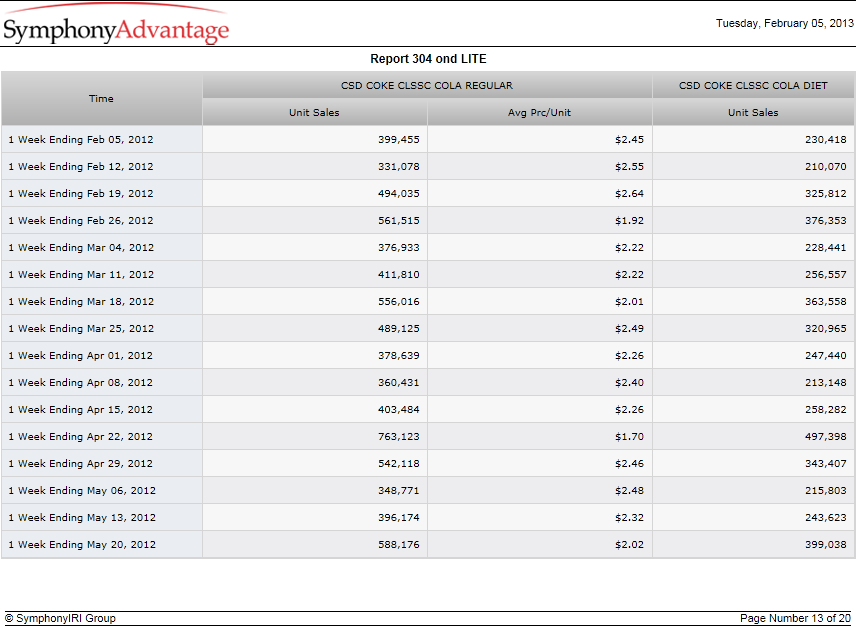Click the regular unit sales value 331,078
Screen dimensions: 856x631
pos(399,166)
